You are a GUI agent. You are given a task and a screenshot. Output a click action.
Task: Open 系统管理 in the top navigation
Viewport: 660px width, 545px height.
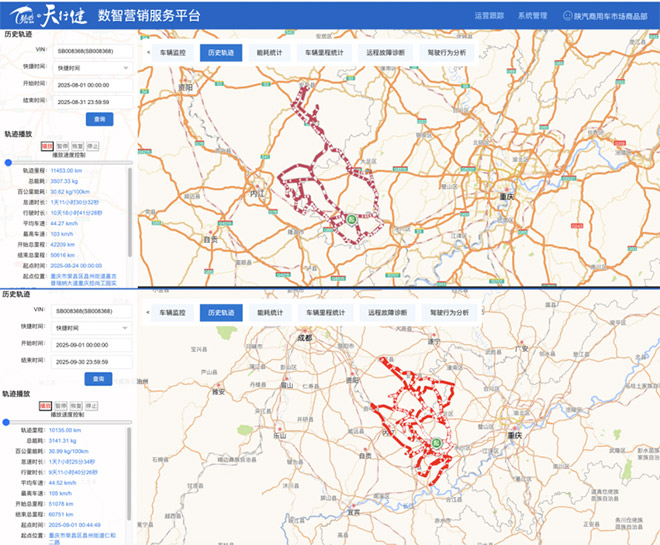532,16
